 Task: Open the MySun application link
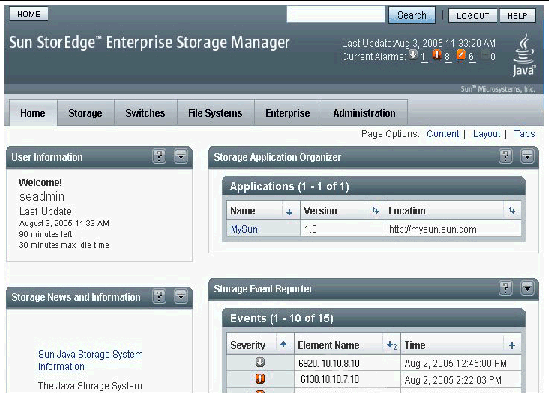(244, 229)
